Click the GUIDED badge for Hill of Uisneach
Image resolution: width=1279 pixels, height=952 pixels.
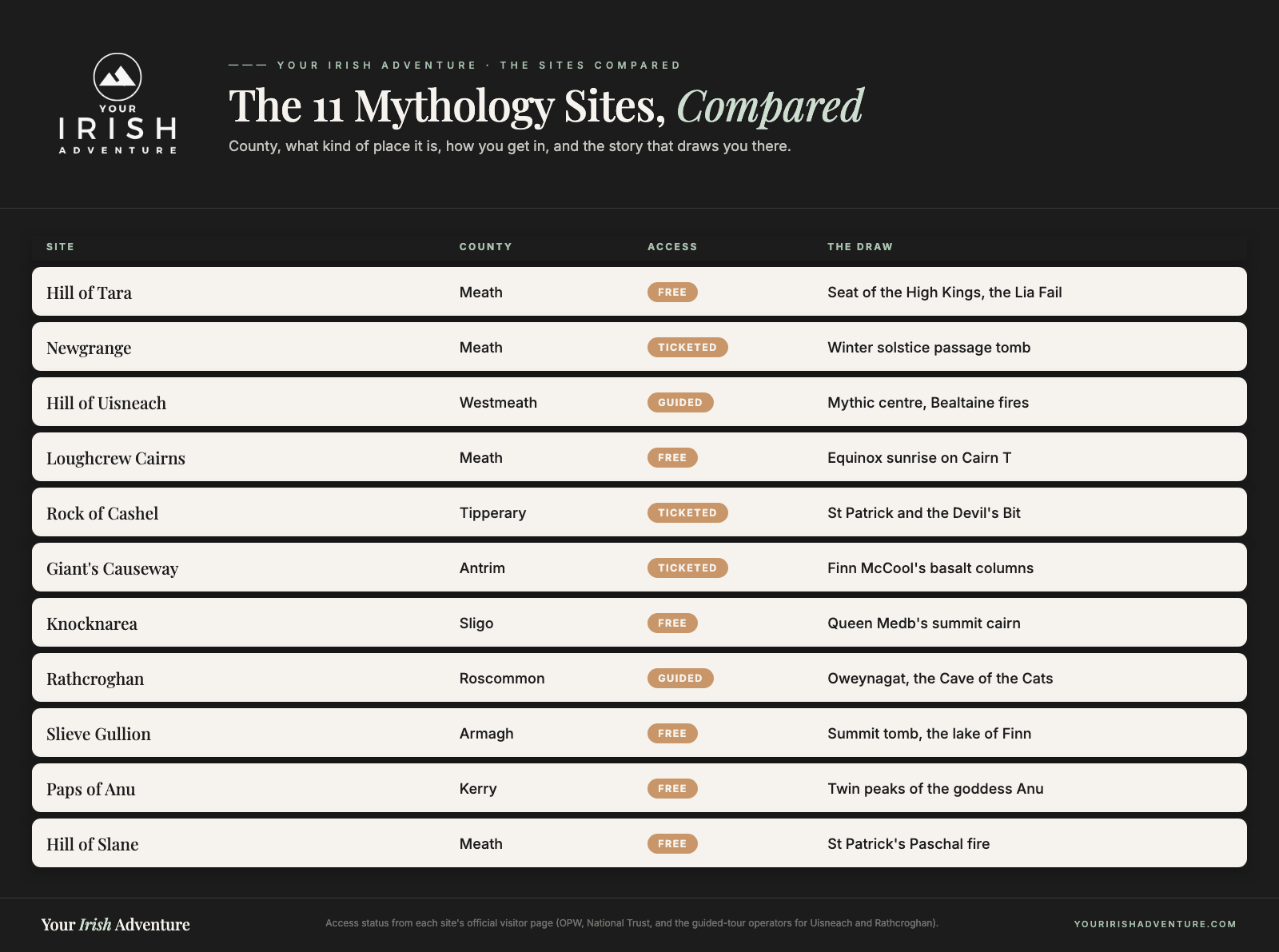pyautogui.click(x=680, y=403)
